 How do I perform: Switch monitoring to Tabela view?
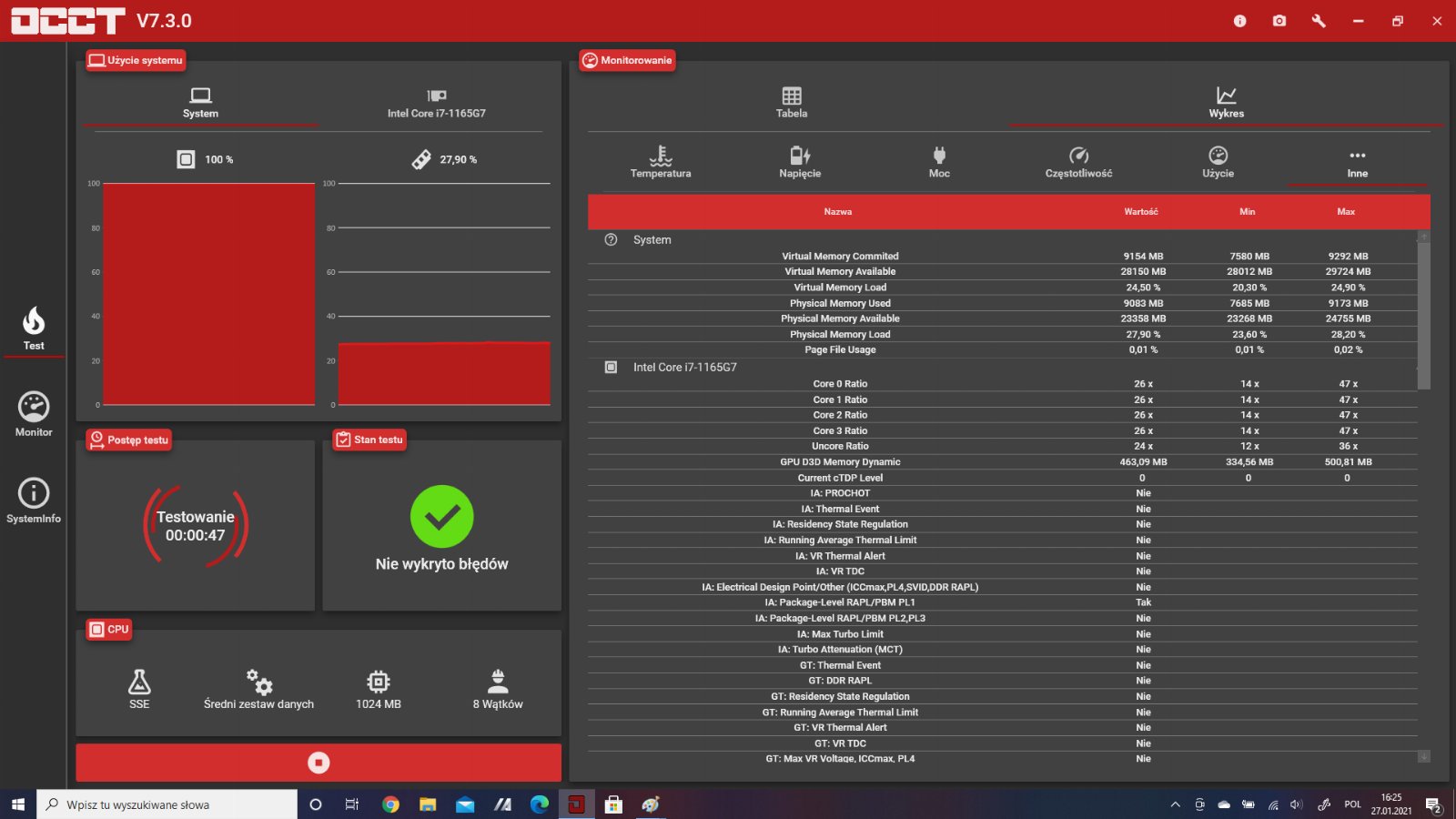[792, 103]
